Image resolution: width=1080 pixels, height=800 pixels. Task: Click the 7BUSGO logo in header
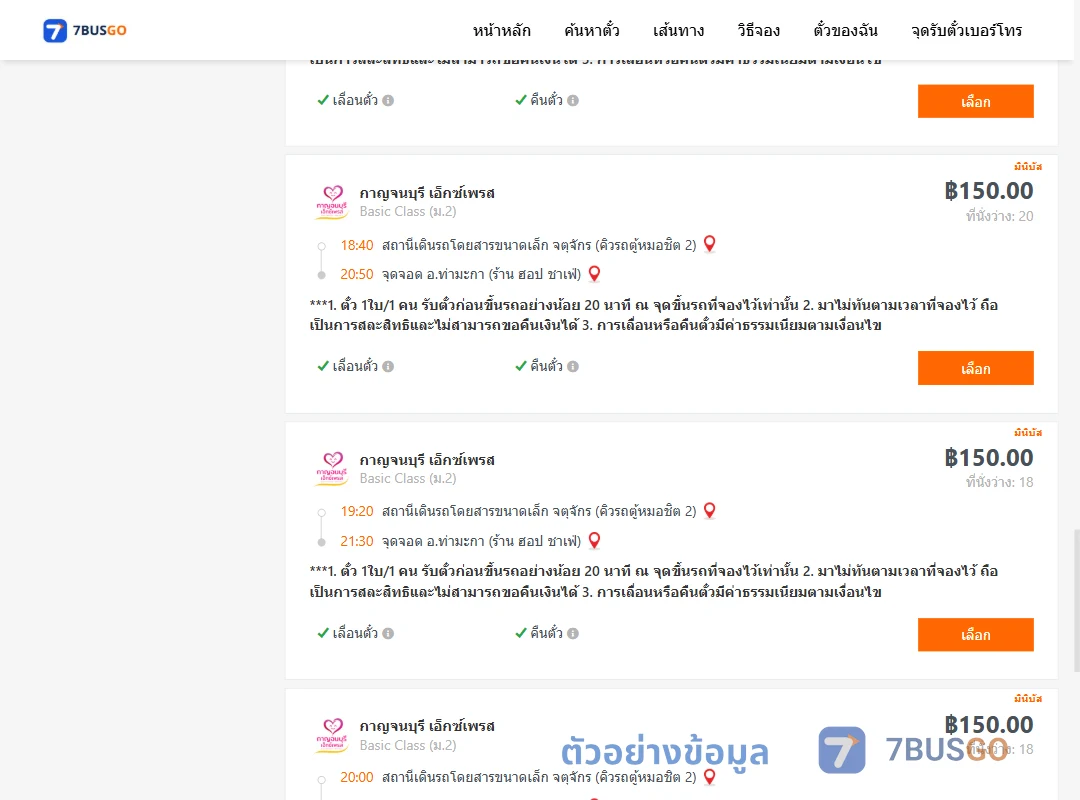click(x=85, y=30)
